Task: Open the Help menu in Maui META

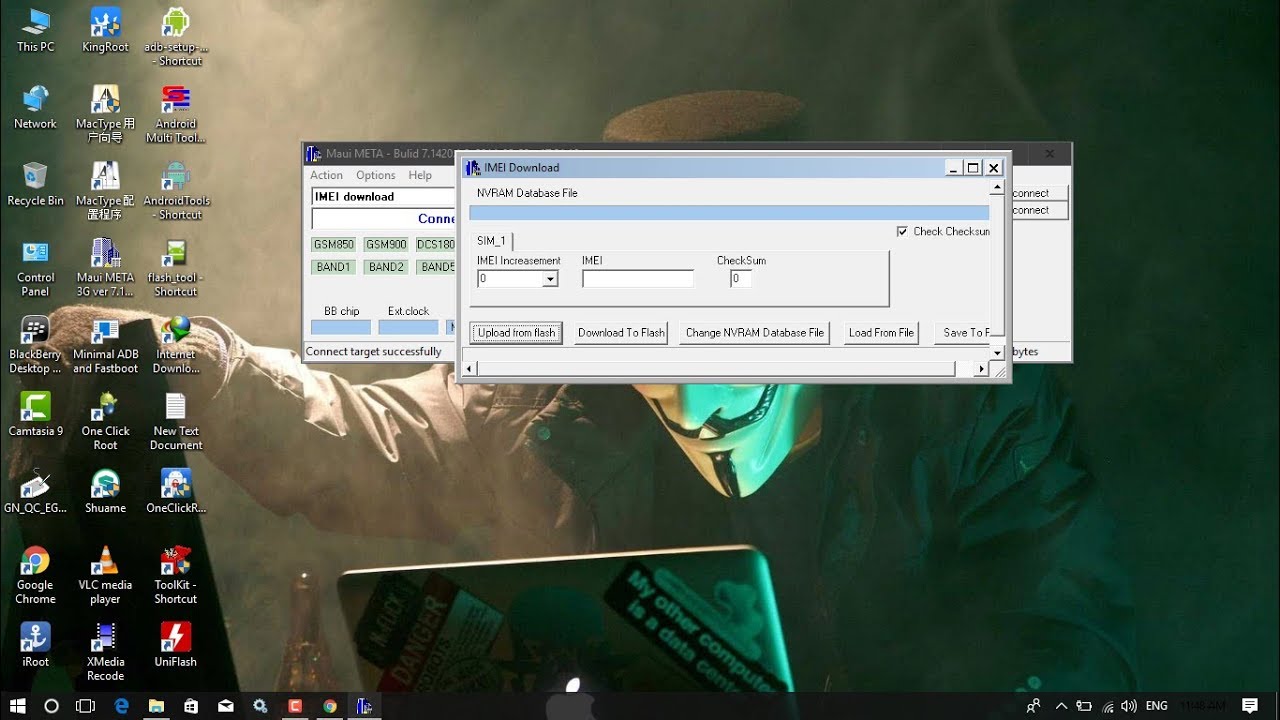Action: click(x=420, y=175)
